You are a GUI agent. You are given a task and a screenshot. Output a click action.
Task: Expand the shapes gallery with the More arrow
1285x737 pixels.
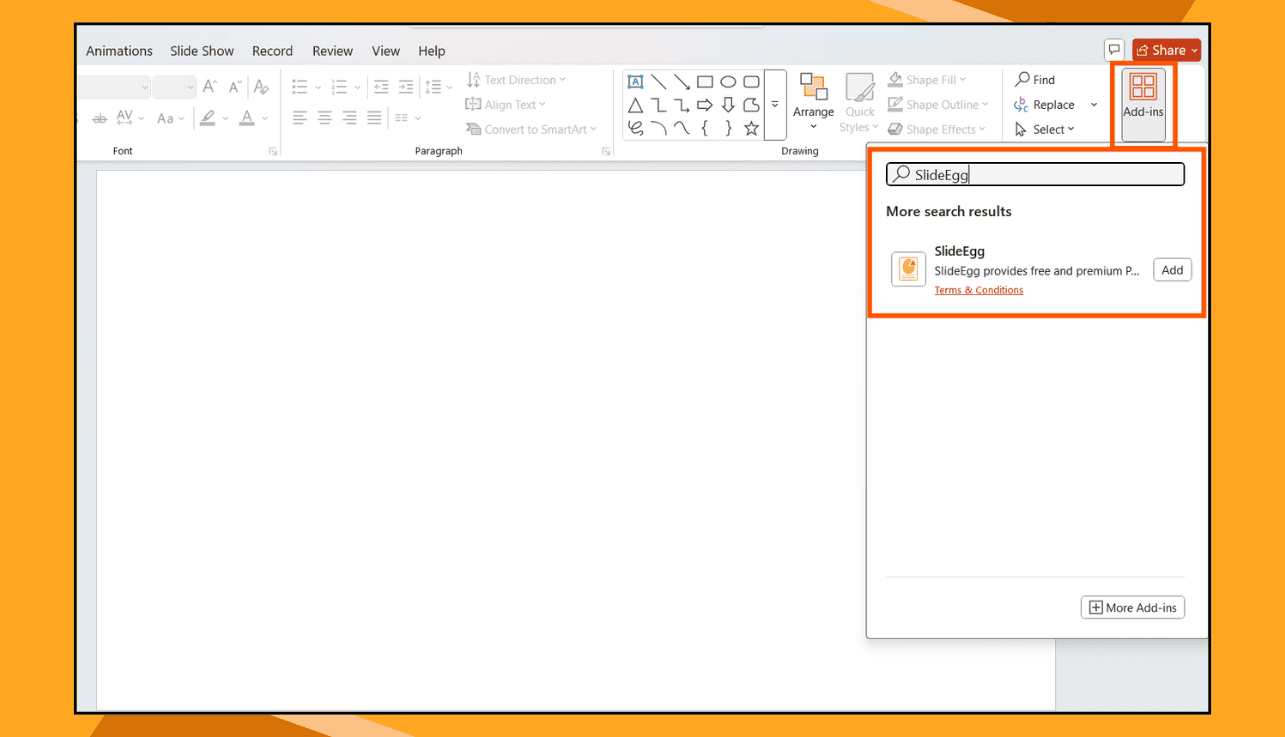tap(775, 104)
